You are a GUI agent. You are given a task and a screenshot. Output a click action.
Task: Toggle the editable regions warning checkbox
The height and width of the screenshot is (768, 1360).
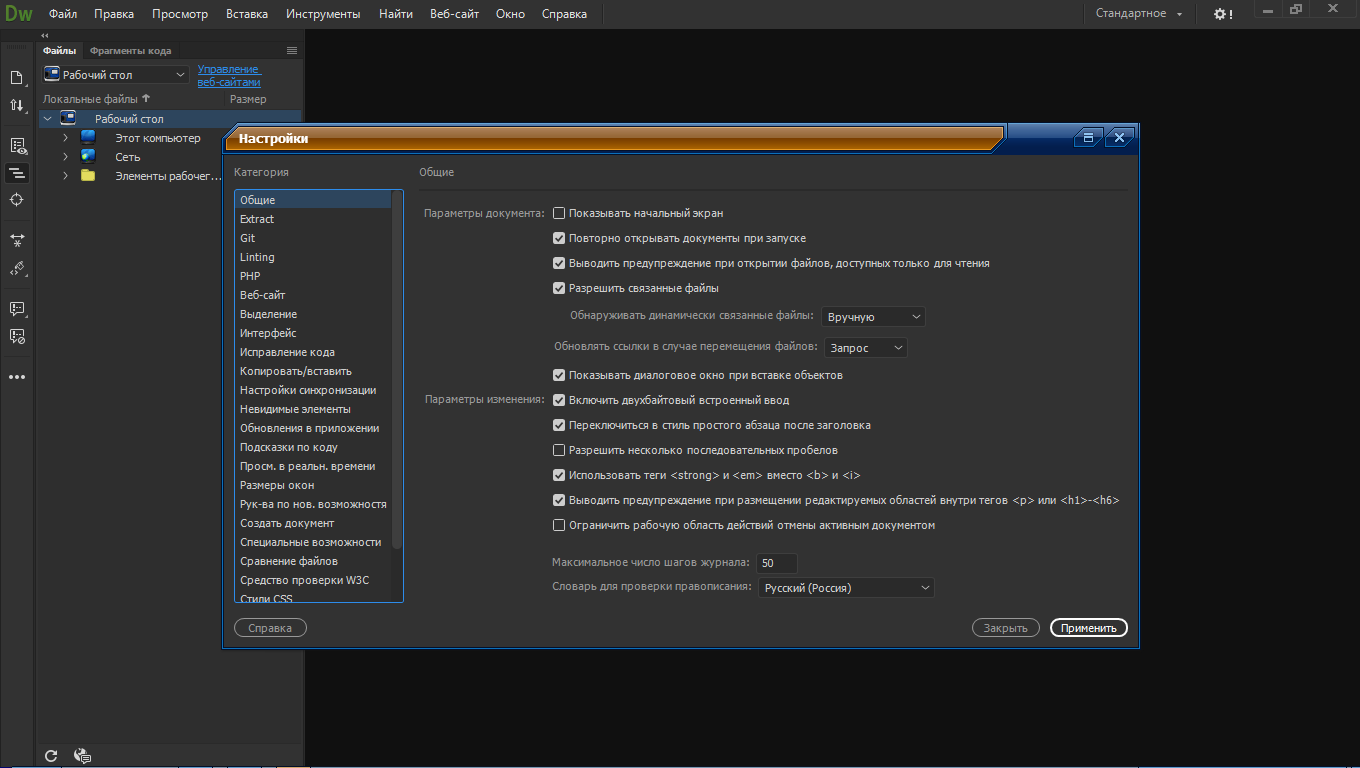pyautogui.click(x=559, y=500)
